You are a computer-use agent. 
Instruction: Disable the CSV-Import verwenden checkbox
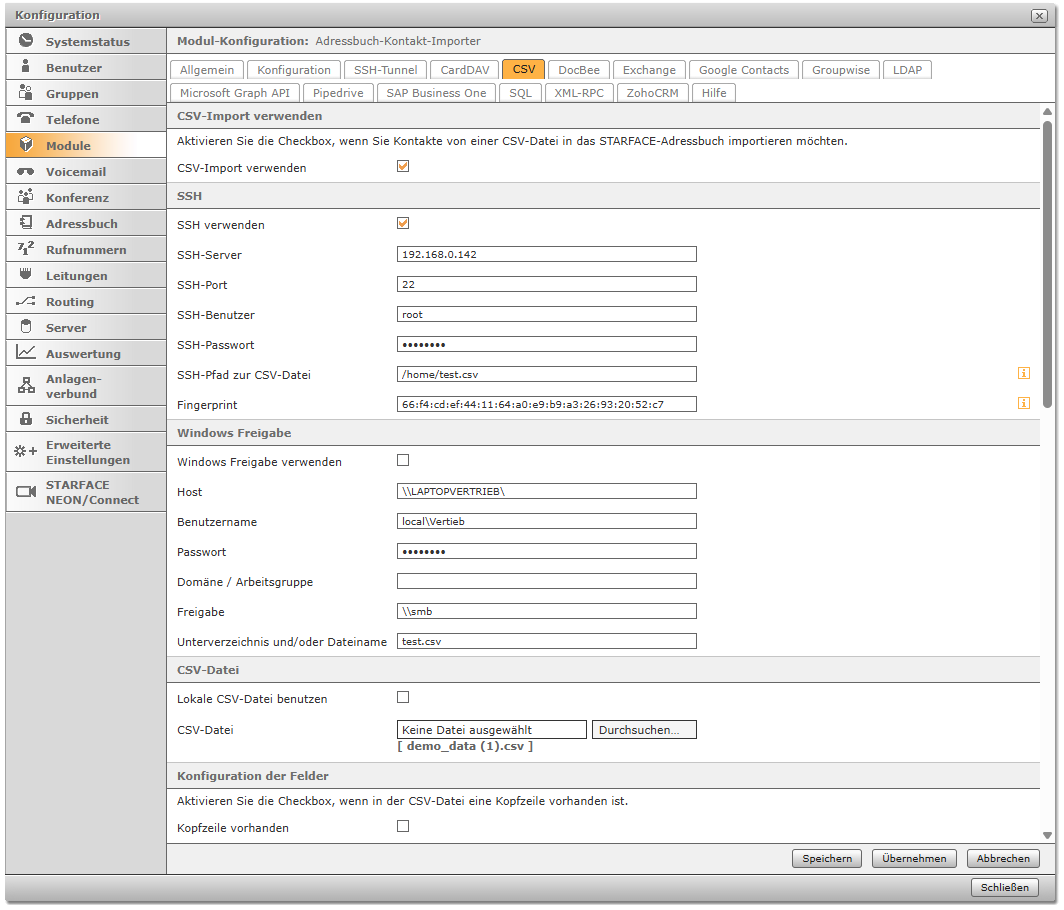coord(403,167)
